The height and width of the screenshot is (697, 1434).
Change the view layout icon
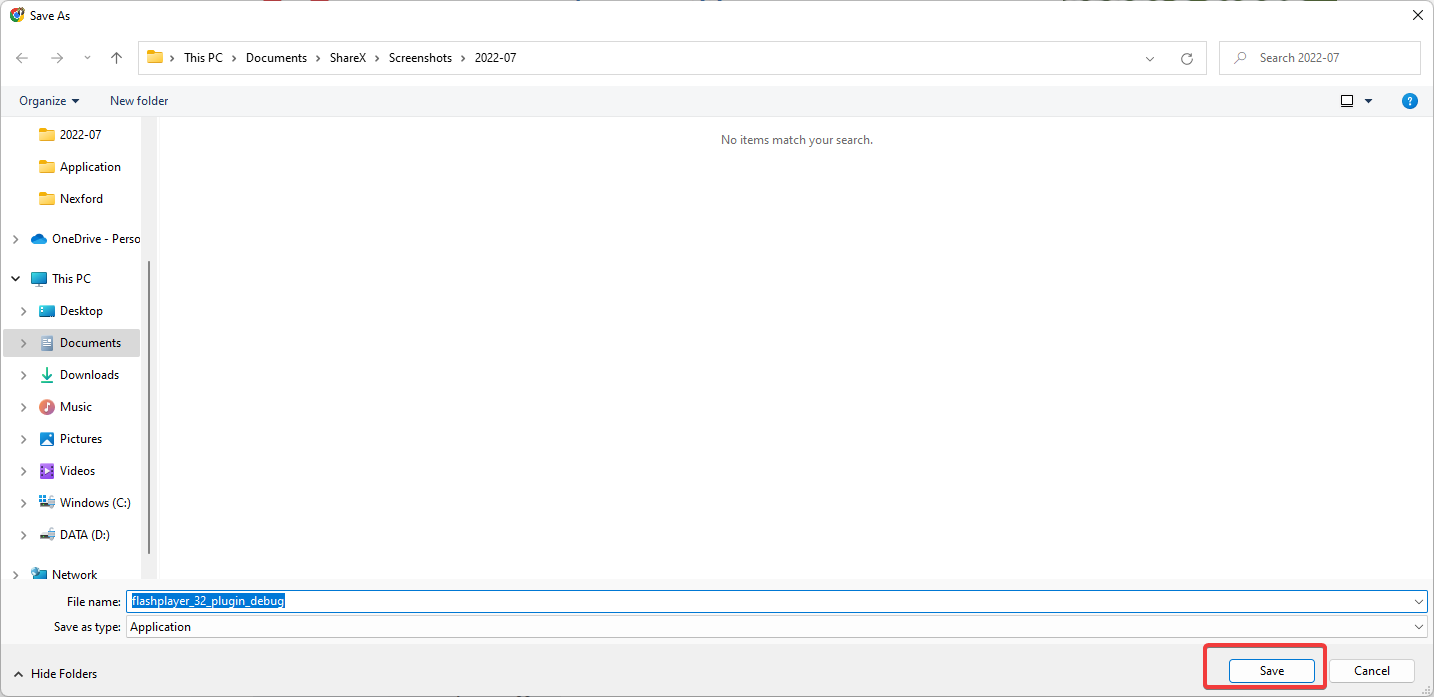pos(1347,101)
